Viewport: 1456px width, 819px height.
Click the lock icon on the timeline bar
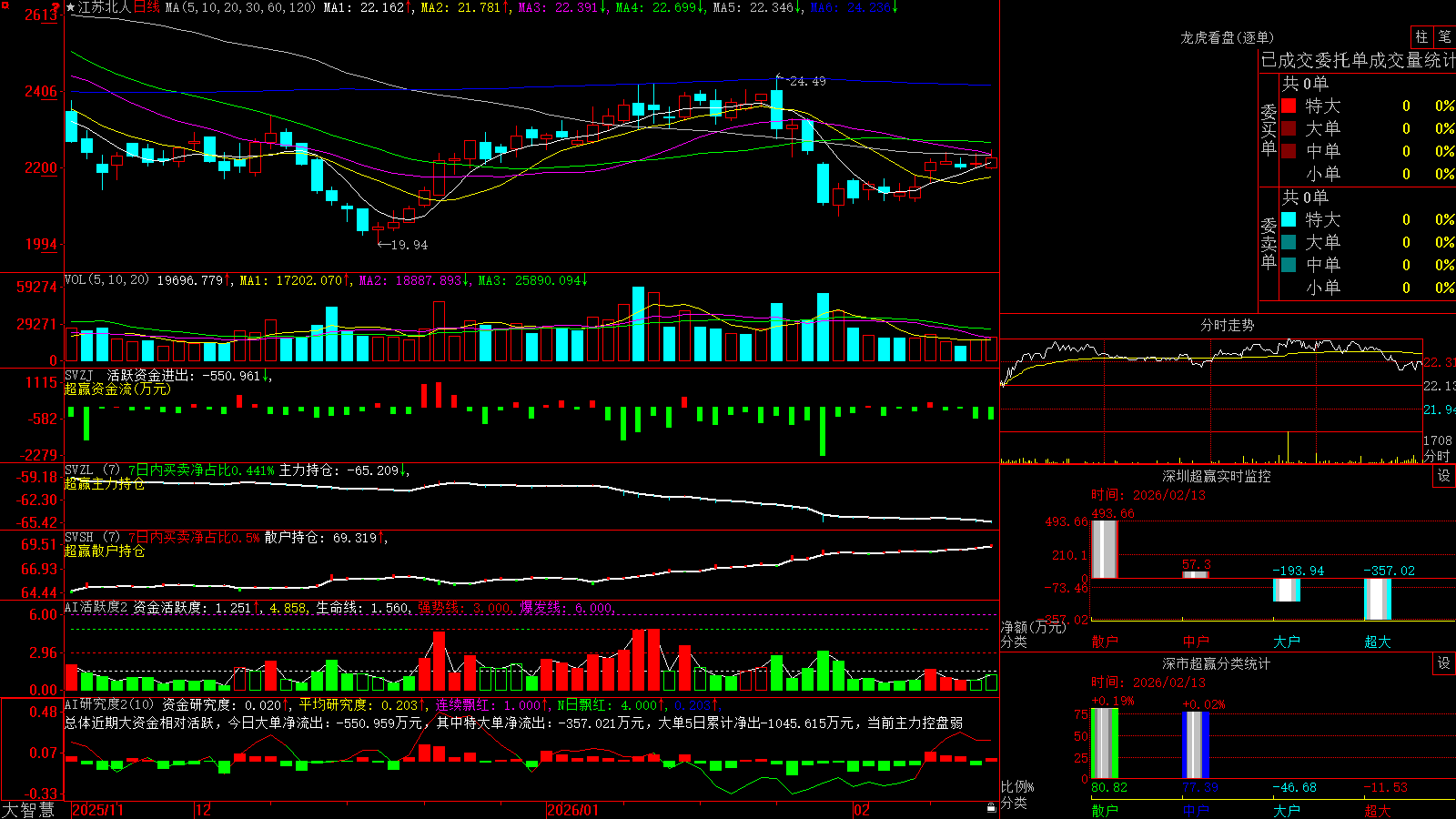tap(991, 808)
